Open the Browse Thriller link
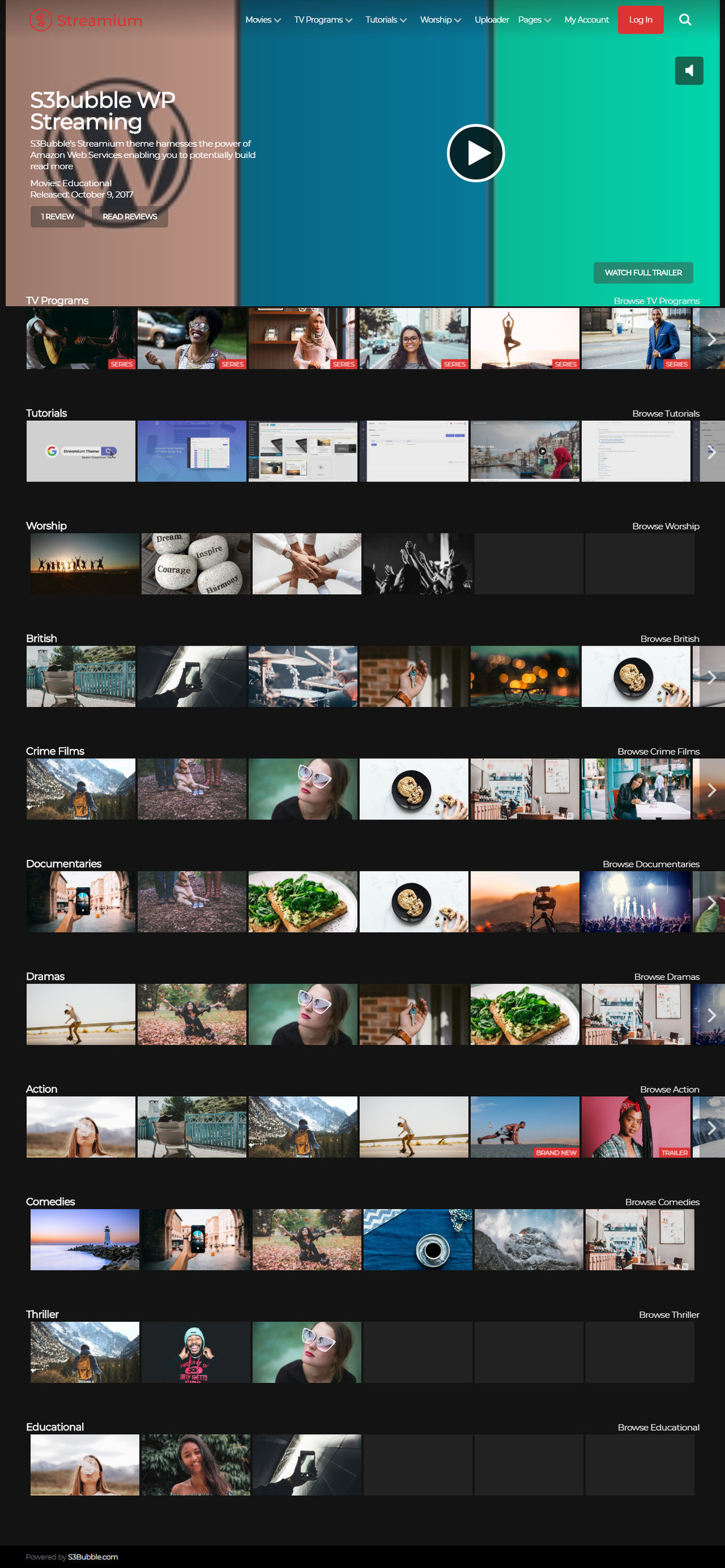The image size is (725, 1568). 669,1315
